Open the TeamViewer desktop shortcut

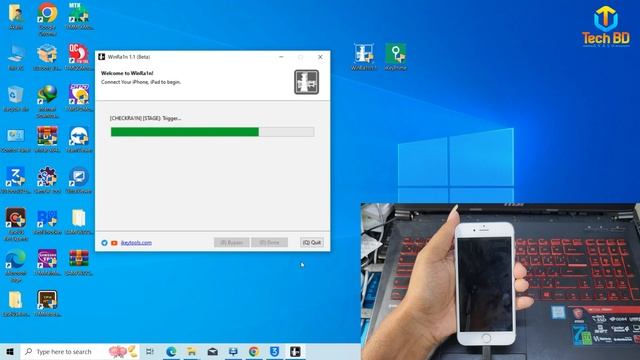tap(79, 140)
